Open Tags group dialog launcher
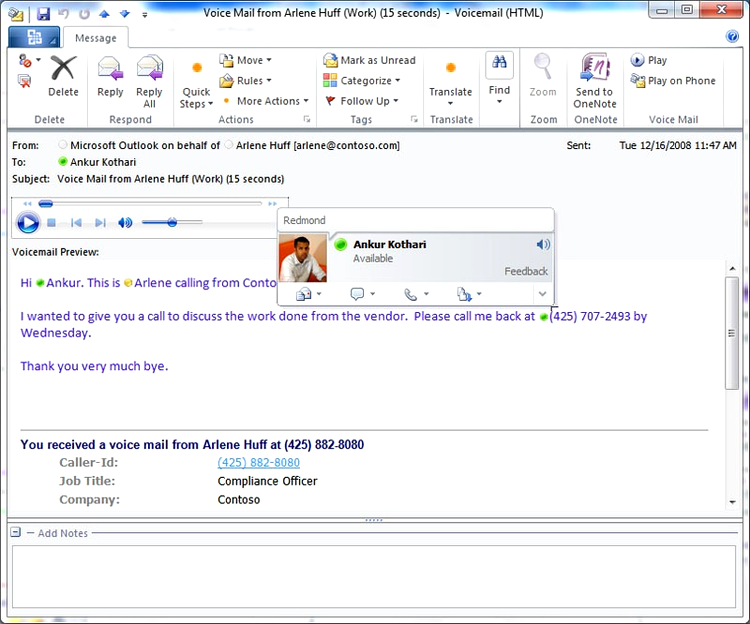The width and height of the screenshot is (750, 624). pos(414,120)
